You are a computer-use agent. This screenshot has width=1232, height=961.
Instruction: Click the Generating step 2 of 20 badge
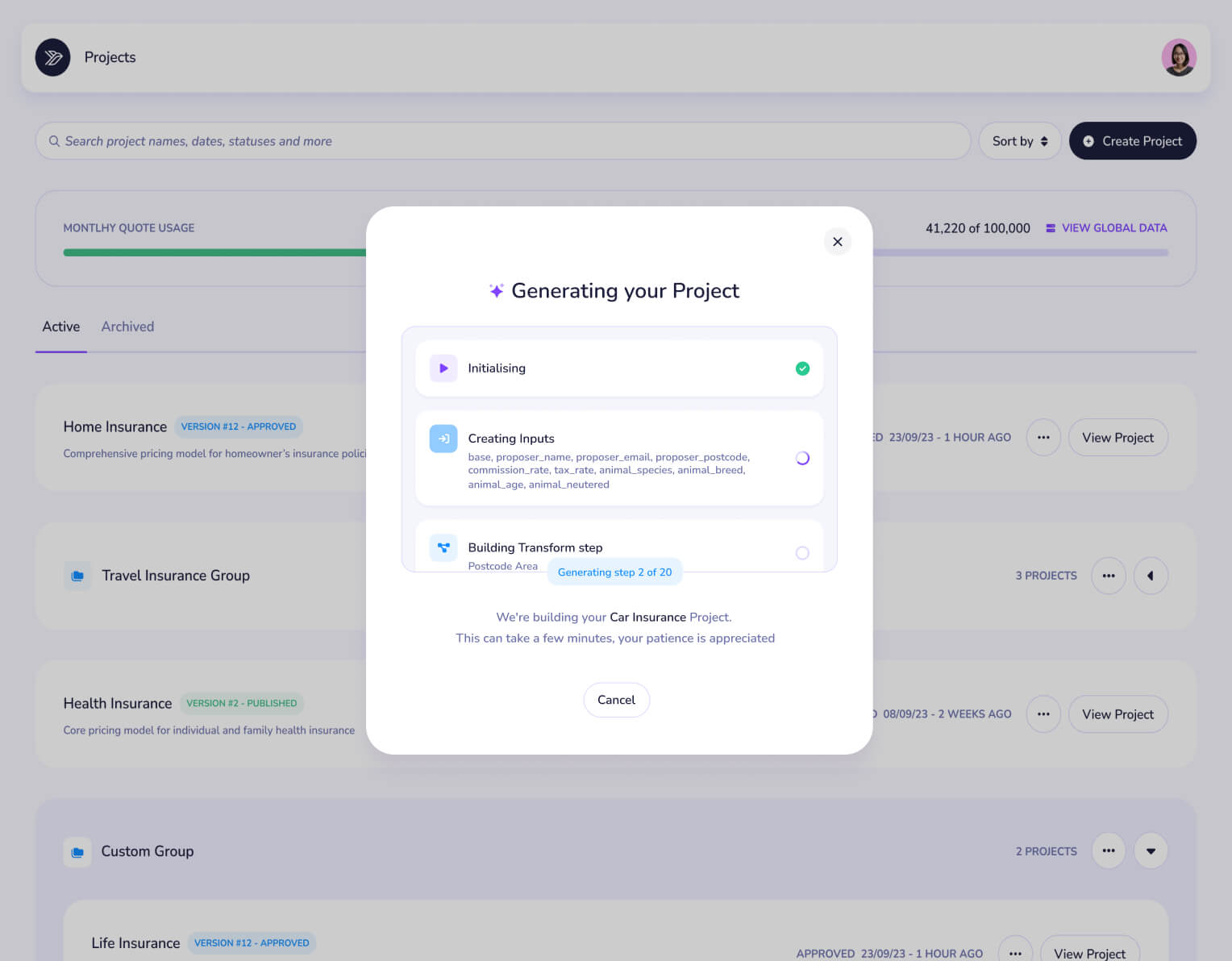coord(614,572)
